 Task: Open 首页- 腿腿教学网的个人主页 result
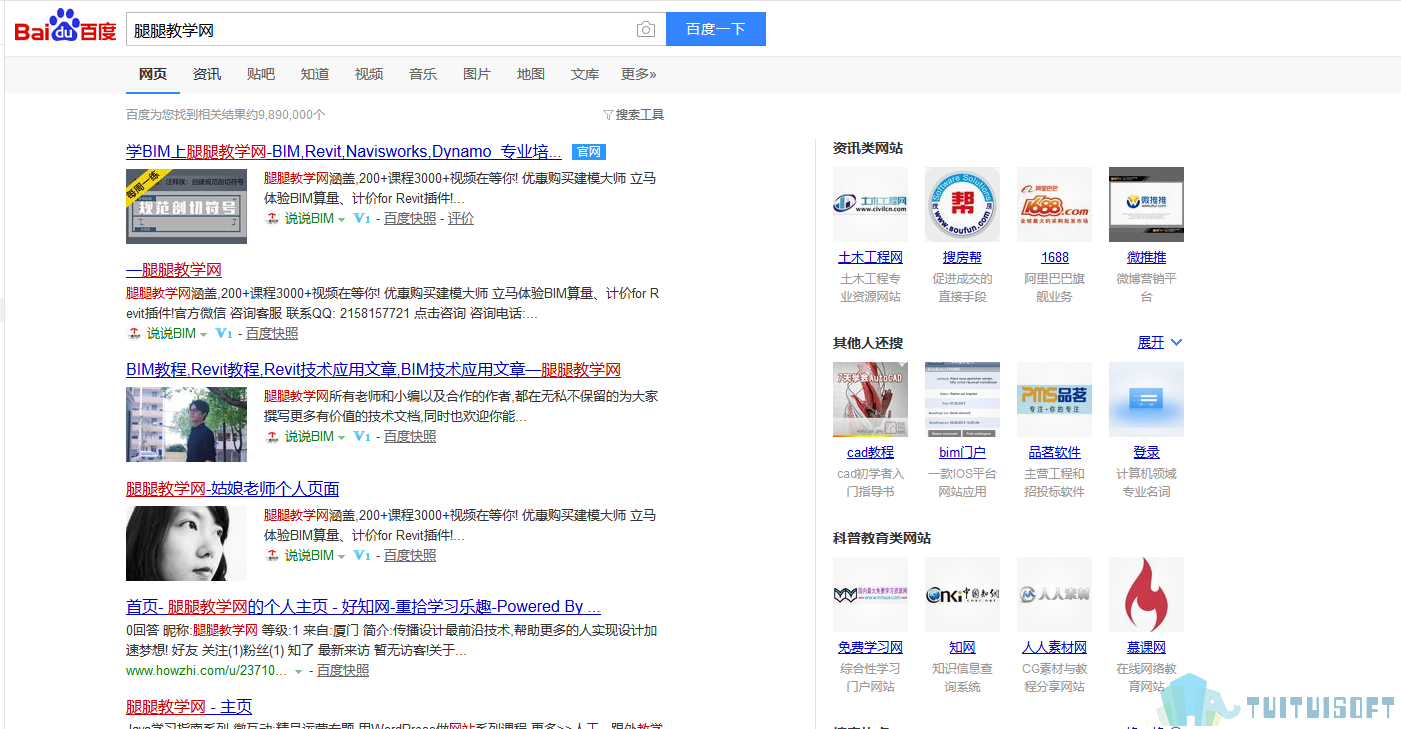363,607
